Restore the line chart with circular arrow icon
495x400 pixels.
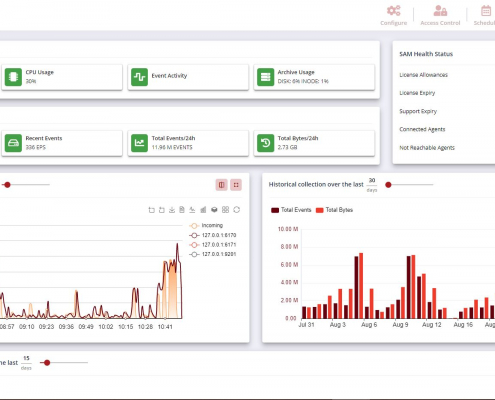coord(237,210)
